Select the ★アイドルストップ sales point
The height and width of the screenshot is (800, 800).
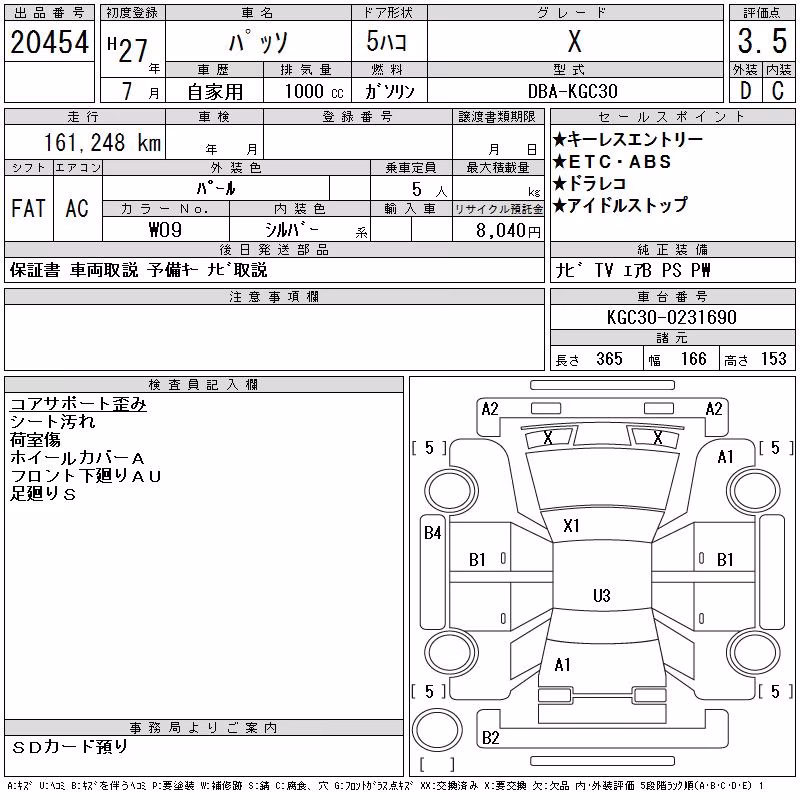620,205
